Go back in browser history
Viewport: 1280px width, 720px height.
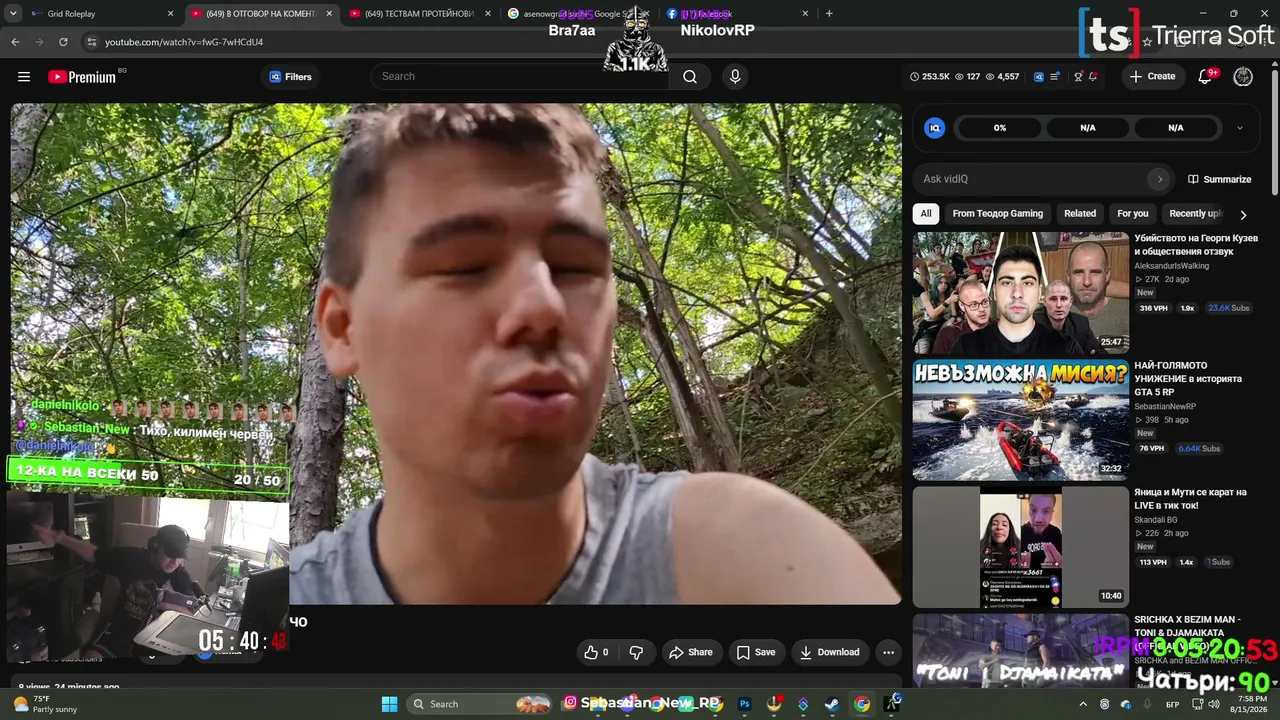[15, 42]
